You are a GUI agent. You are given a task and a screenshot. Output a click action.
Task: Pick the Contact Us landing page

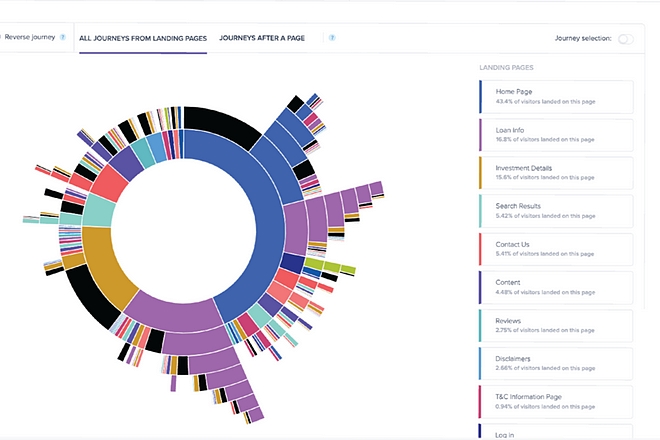coord(556,249)
